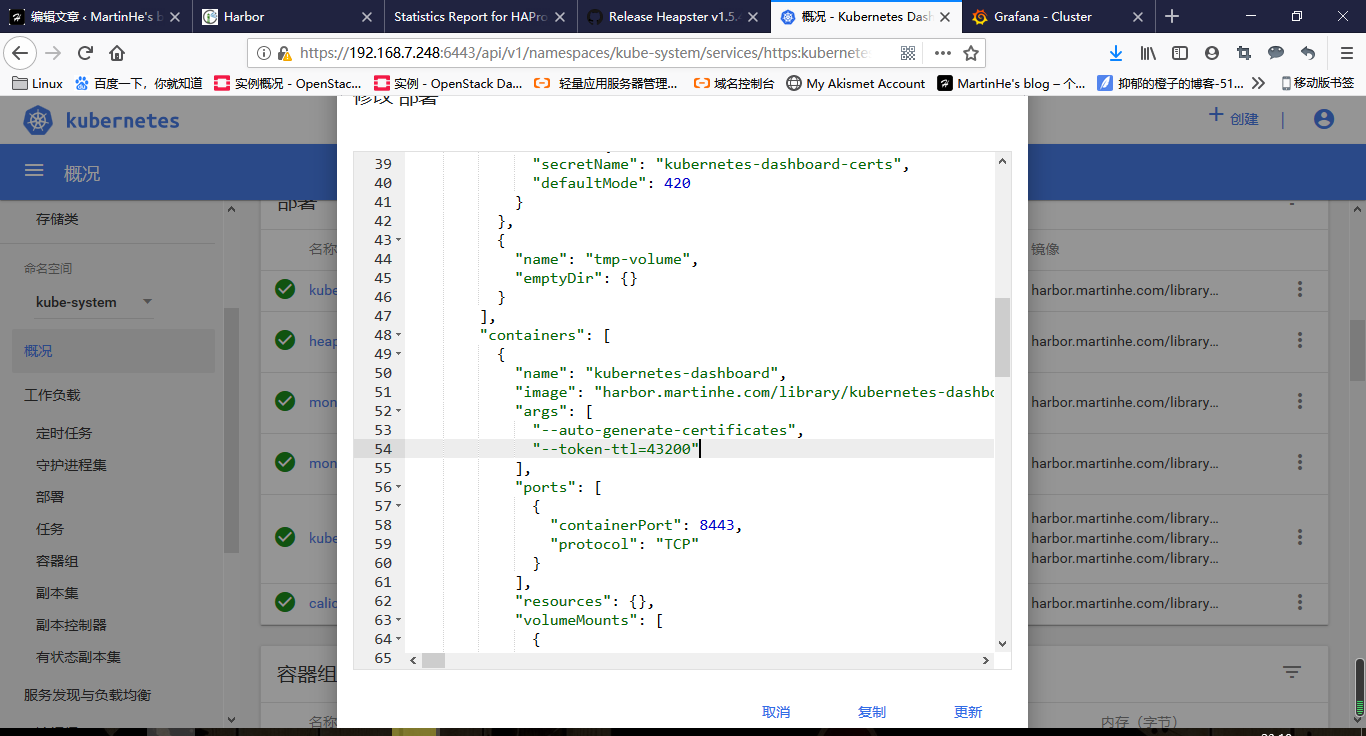Open the QR code icon in address bar

[908, 53]
